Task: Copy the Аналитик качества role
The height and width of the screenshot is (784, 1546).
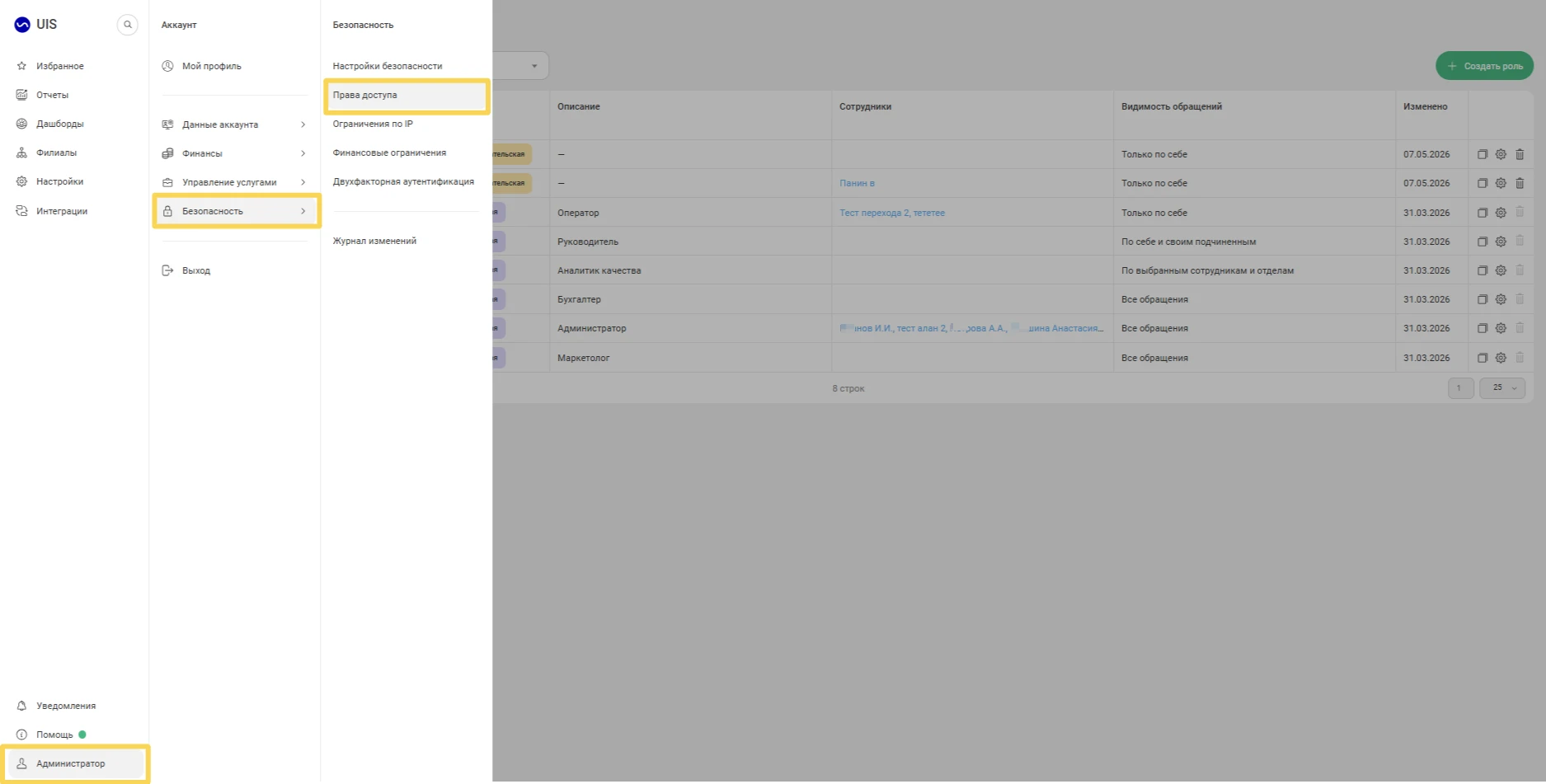Action: coord(1482,270)
